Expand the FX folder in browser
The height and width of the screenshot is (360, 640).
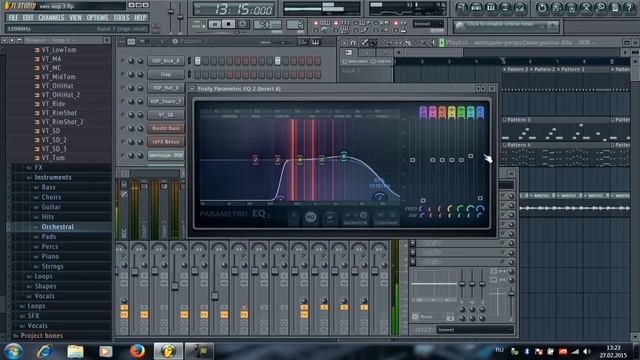point(38,167)
